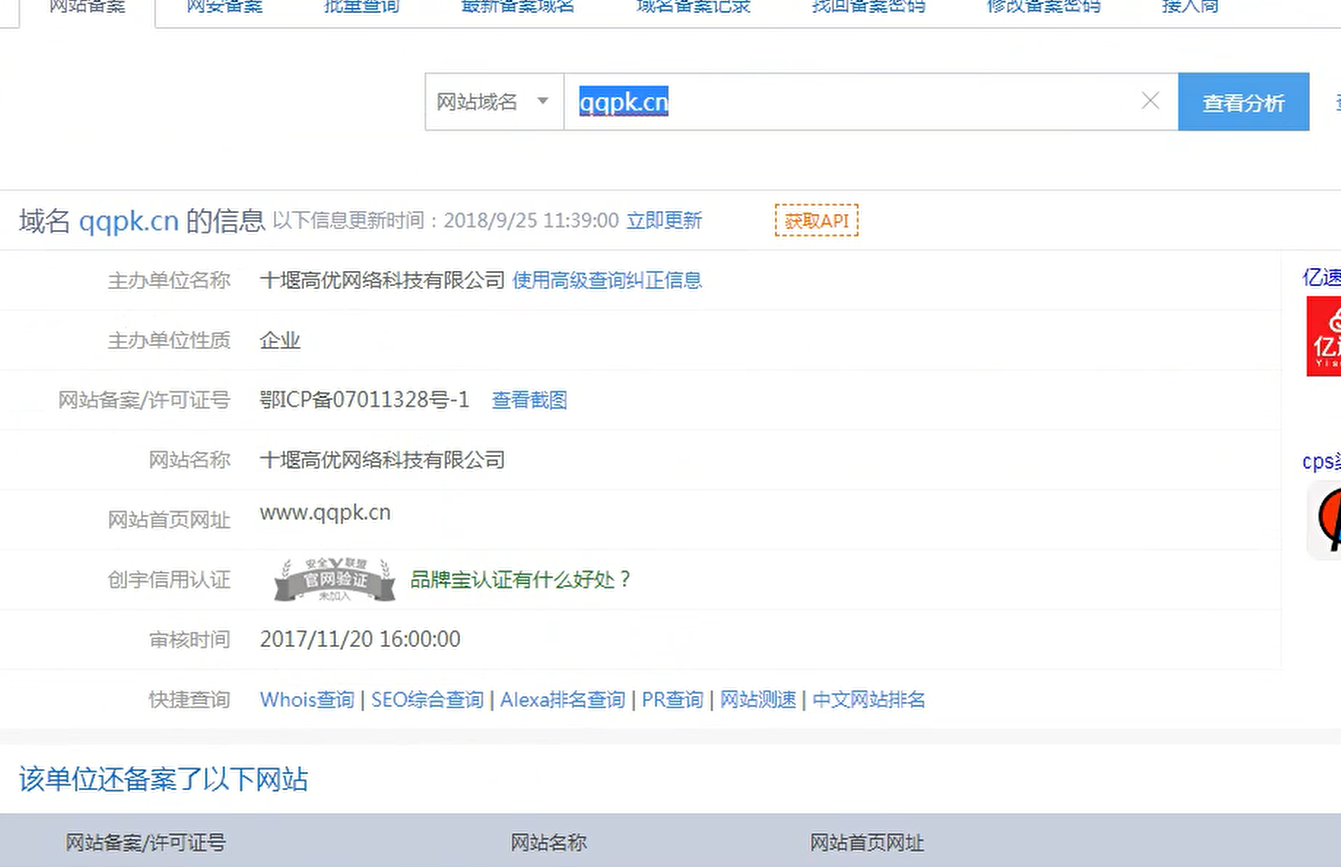Open the Alexa排名查询 link
This screenshot has height=867, width=1341.
[562, 700]
